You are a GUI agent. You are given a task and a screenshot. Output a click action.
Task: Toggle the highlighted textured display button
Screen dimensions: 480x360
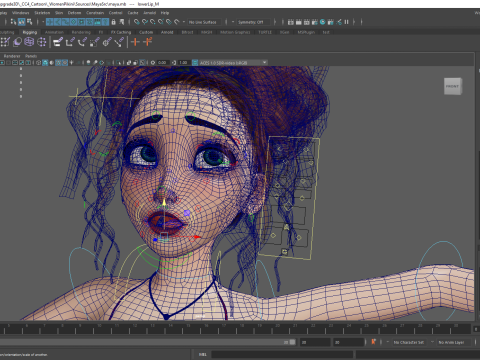(65, 63)
